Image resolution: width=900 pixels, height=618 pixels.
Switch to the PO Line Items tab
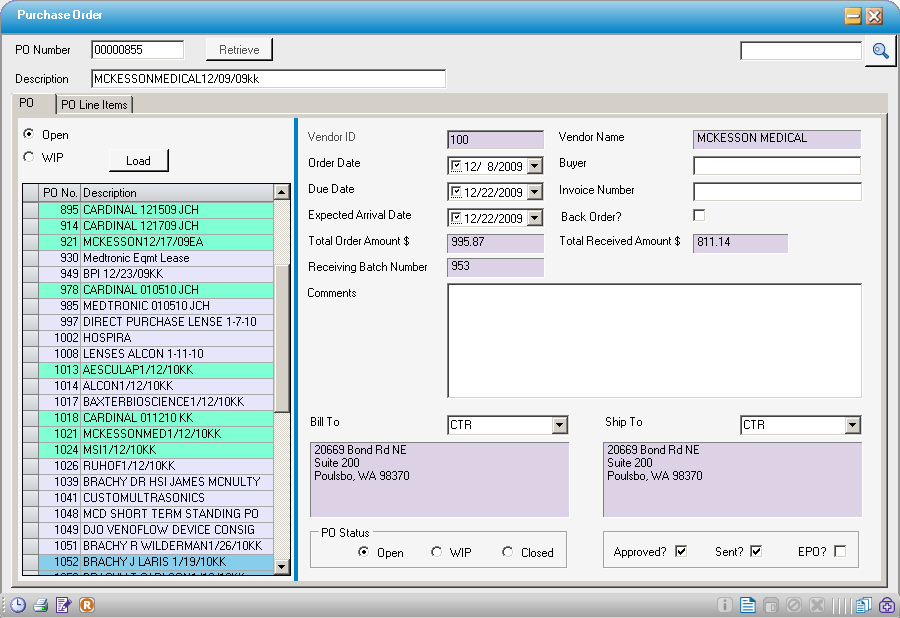[x=94, y=104]
